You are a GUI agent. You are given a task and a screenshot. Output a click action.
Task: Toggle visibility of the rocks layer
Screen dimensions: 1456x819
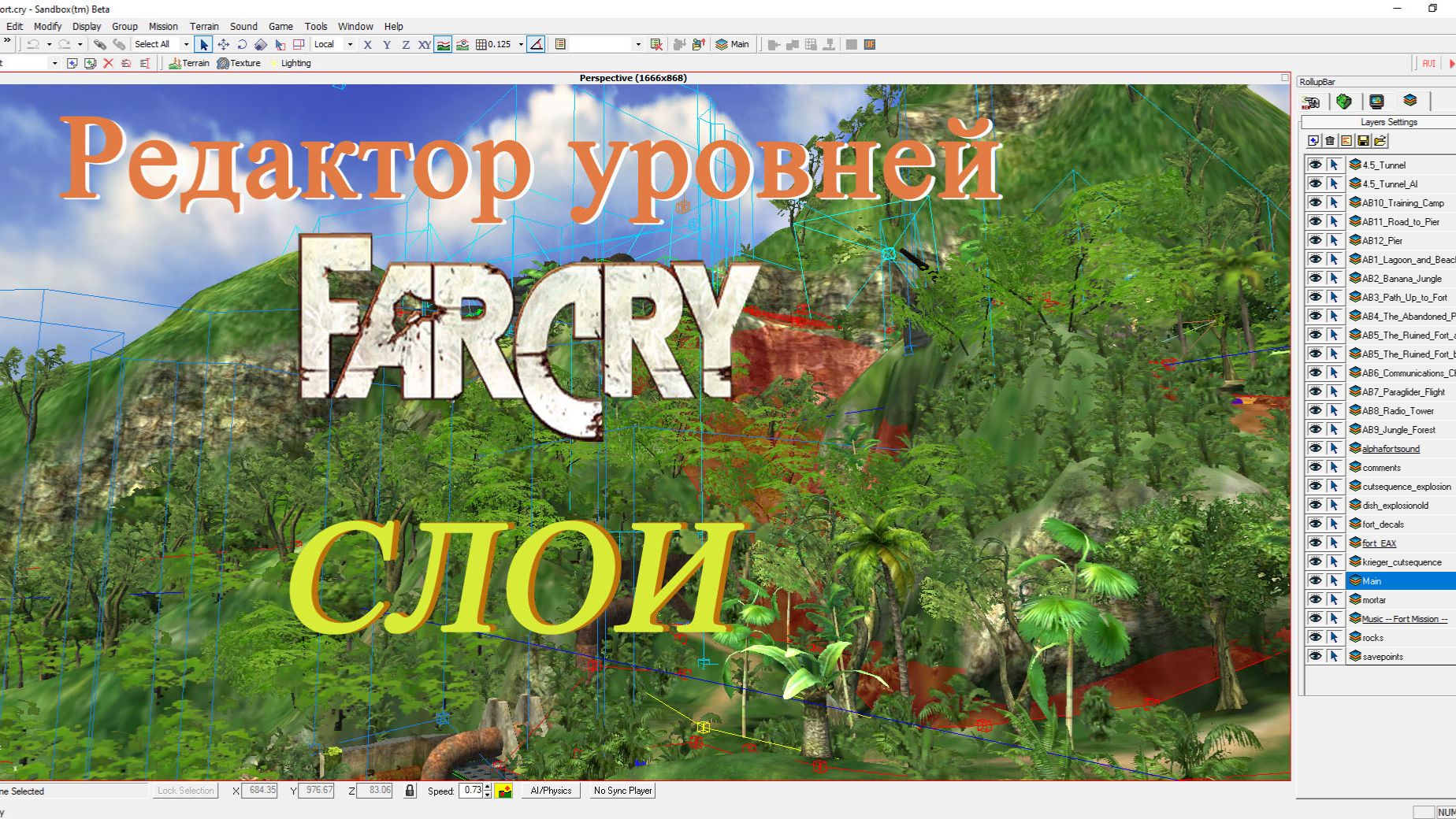[1317, 637]
